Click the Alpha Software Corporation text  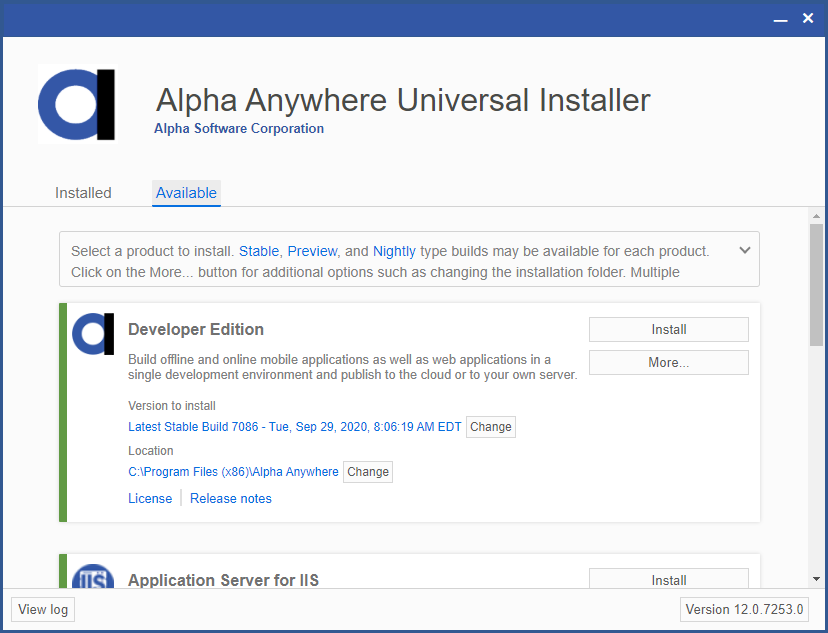pos(239,128)
